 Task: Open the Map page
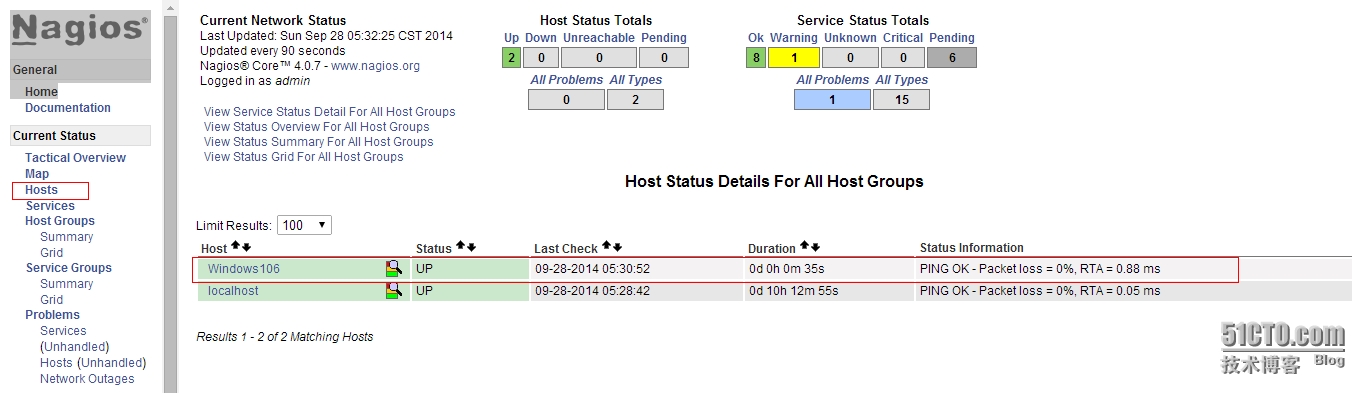click(x=37, y=174)
